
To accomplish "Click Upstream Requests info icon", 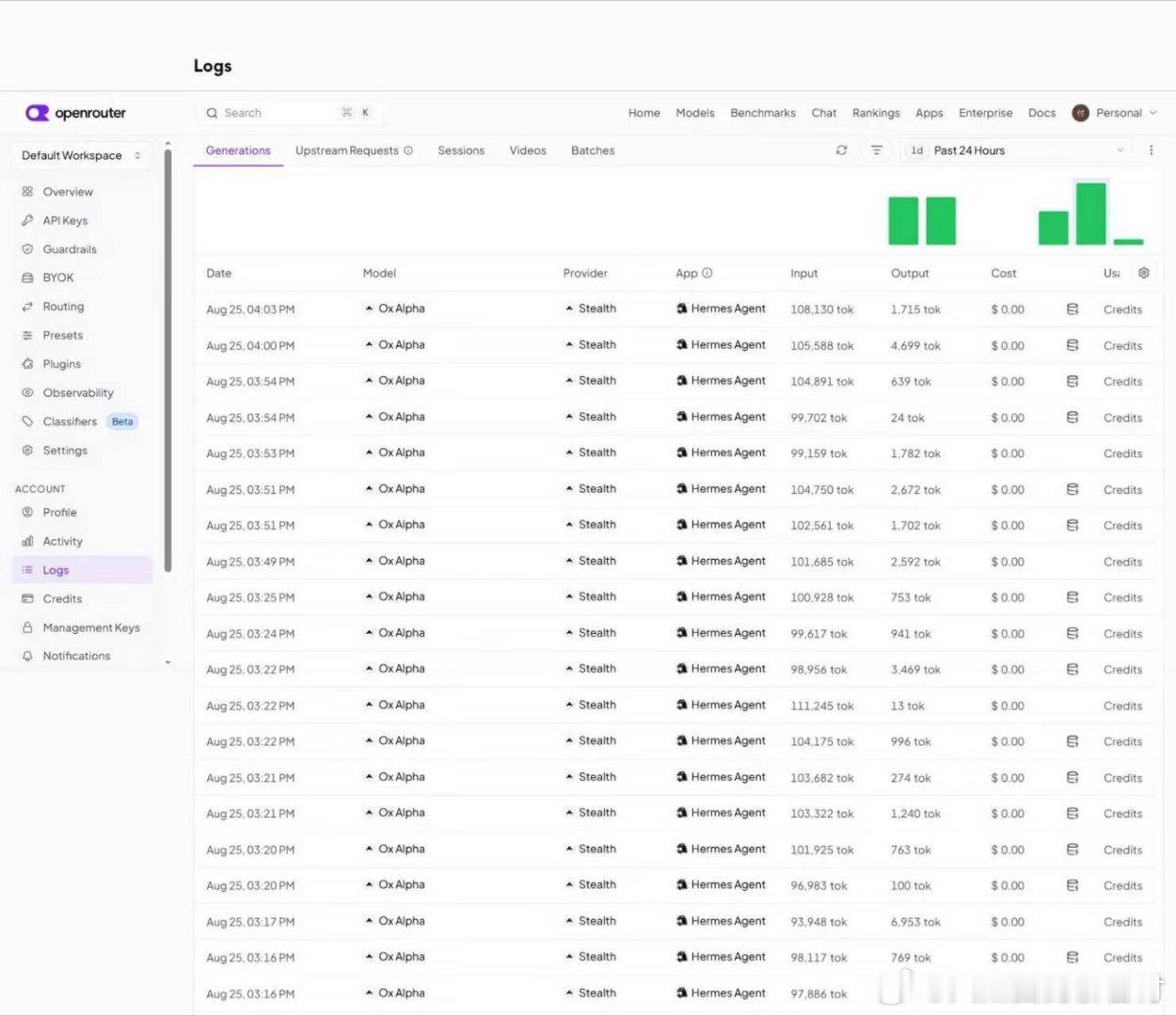I will [408, 151].
